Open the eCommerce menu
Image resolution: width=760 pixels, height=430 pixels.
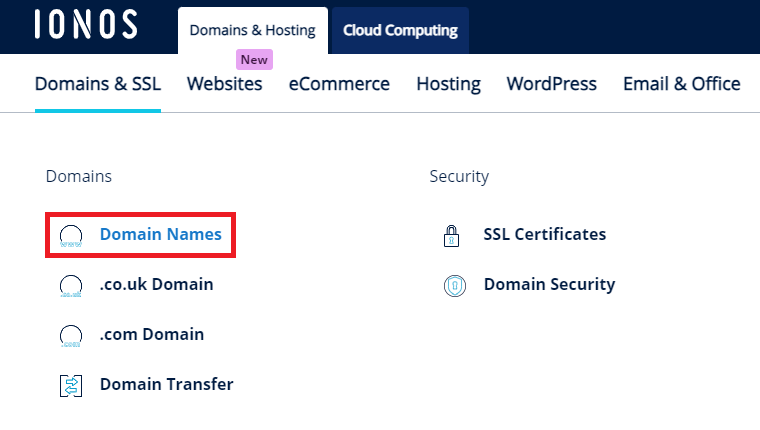coord(339,84)
